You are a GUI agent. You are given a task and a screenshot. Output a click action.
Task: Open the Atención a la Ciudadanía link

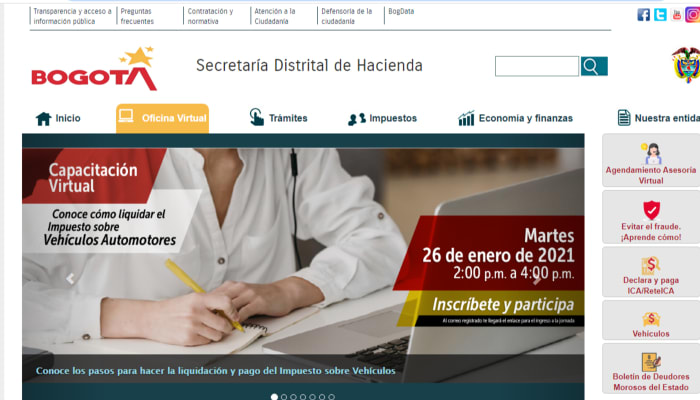click(275, 16)
